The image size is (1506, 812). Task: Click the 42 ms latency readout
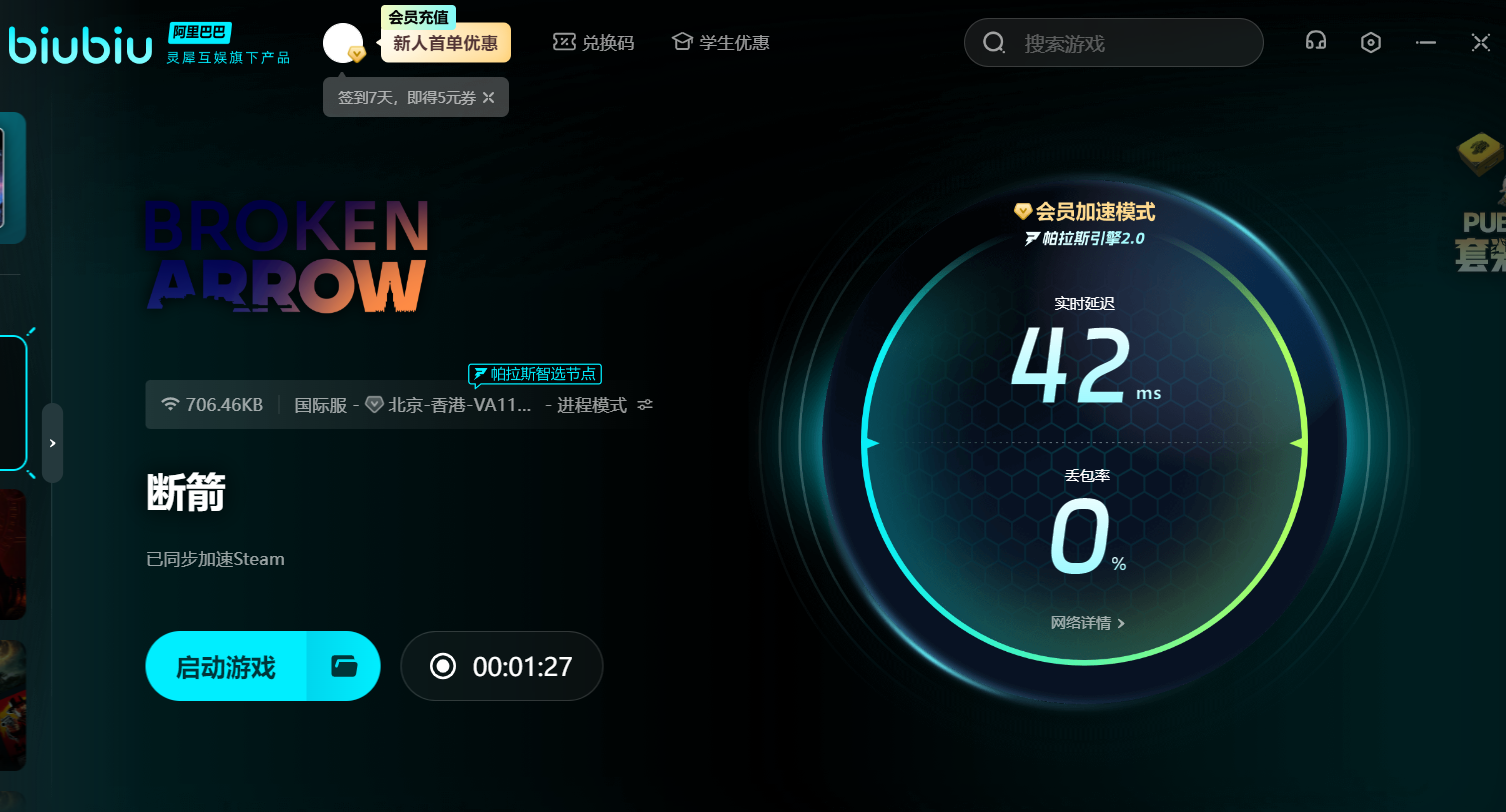1085,365
